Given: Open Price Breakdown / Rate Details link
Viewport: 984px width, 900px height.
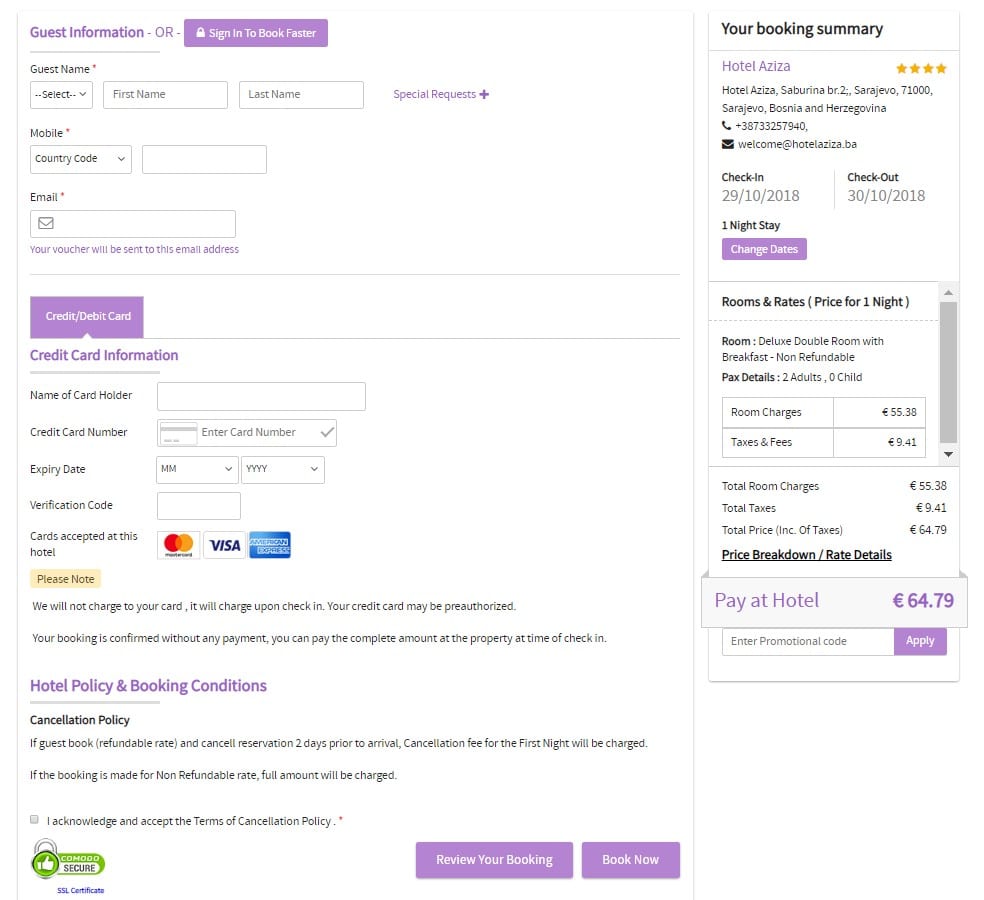Looking at the screenshot, I should (806, 555).
